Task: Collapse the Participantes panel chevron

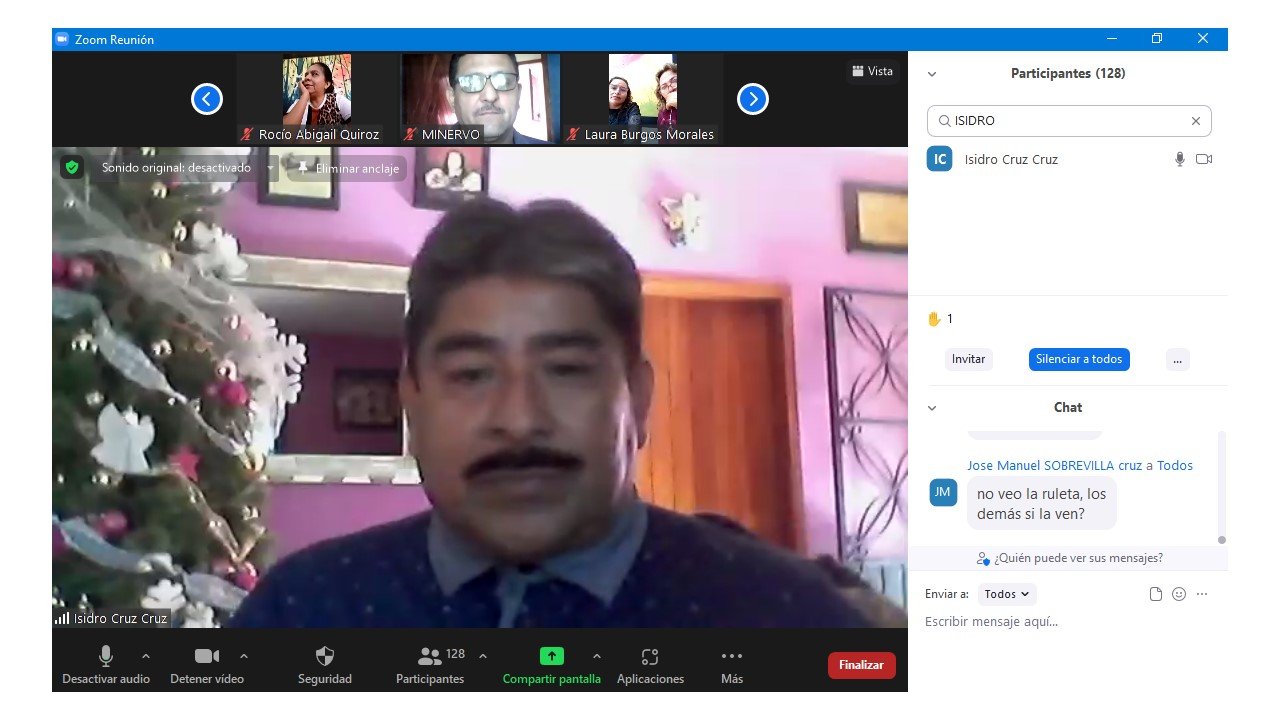Action: tap(932, 74)
